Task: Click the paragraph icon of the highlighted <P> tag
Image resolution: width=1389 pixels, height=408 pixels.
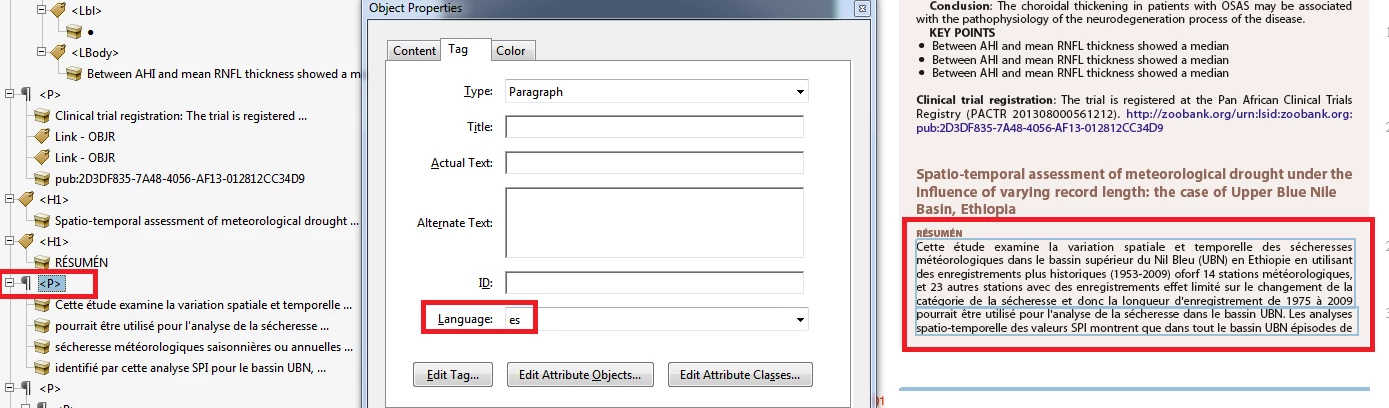Action: pyautogui.click(x=26, y=284)
